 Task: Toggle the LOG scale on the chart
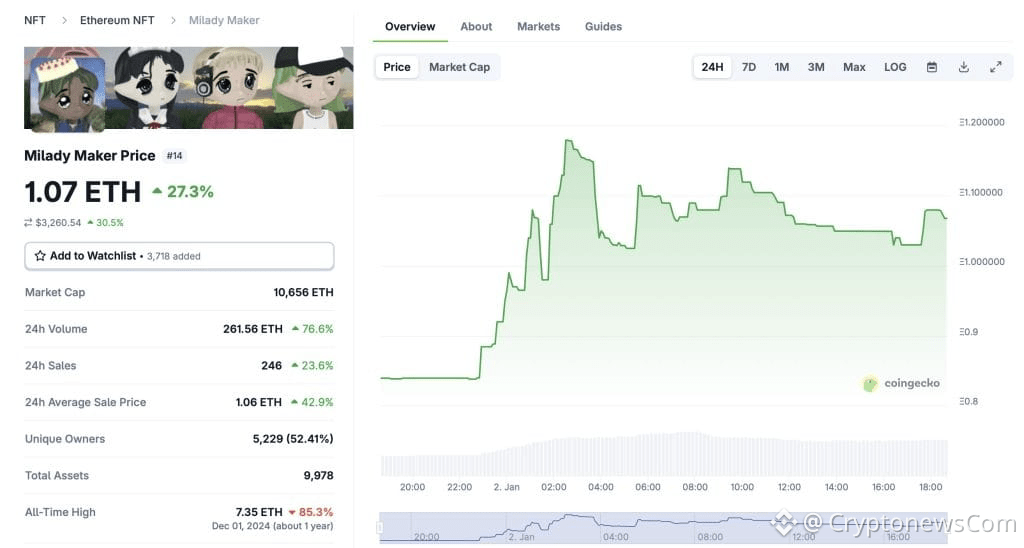[x=895, y=67]
